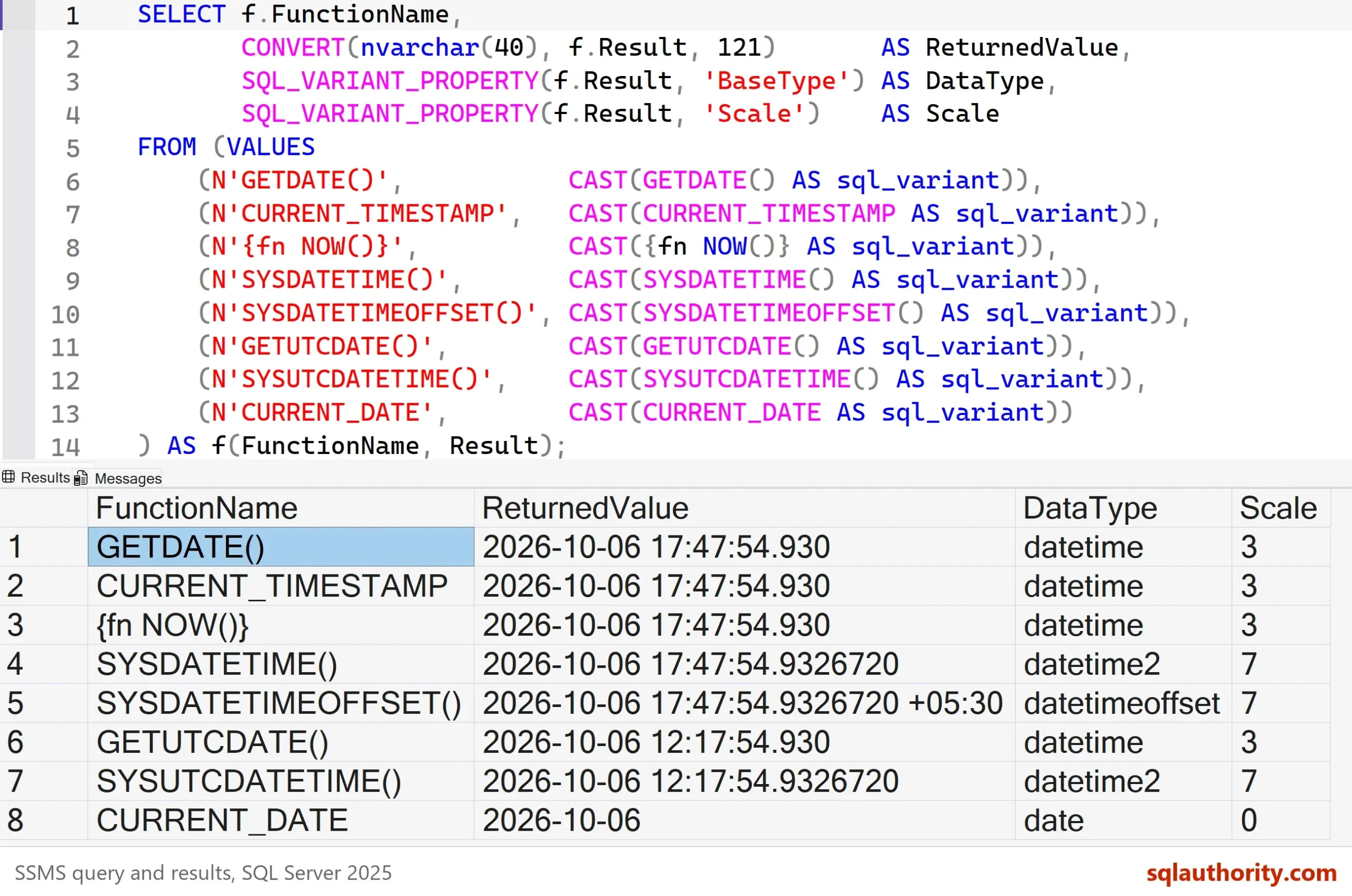Select SYSDATETIMEOFFSET() cell in results grid
Viewport: 1352px width, 896px height.
pyautogui.click(x=280, y=703)
